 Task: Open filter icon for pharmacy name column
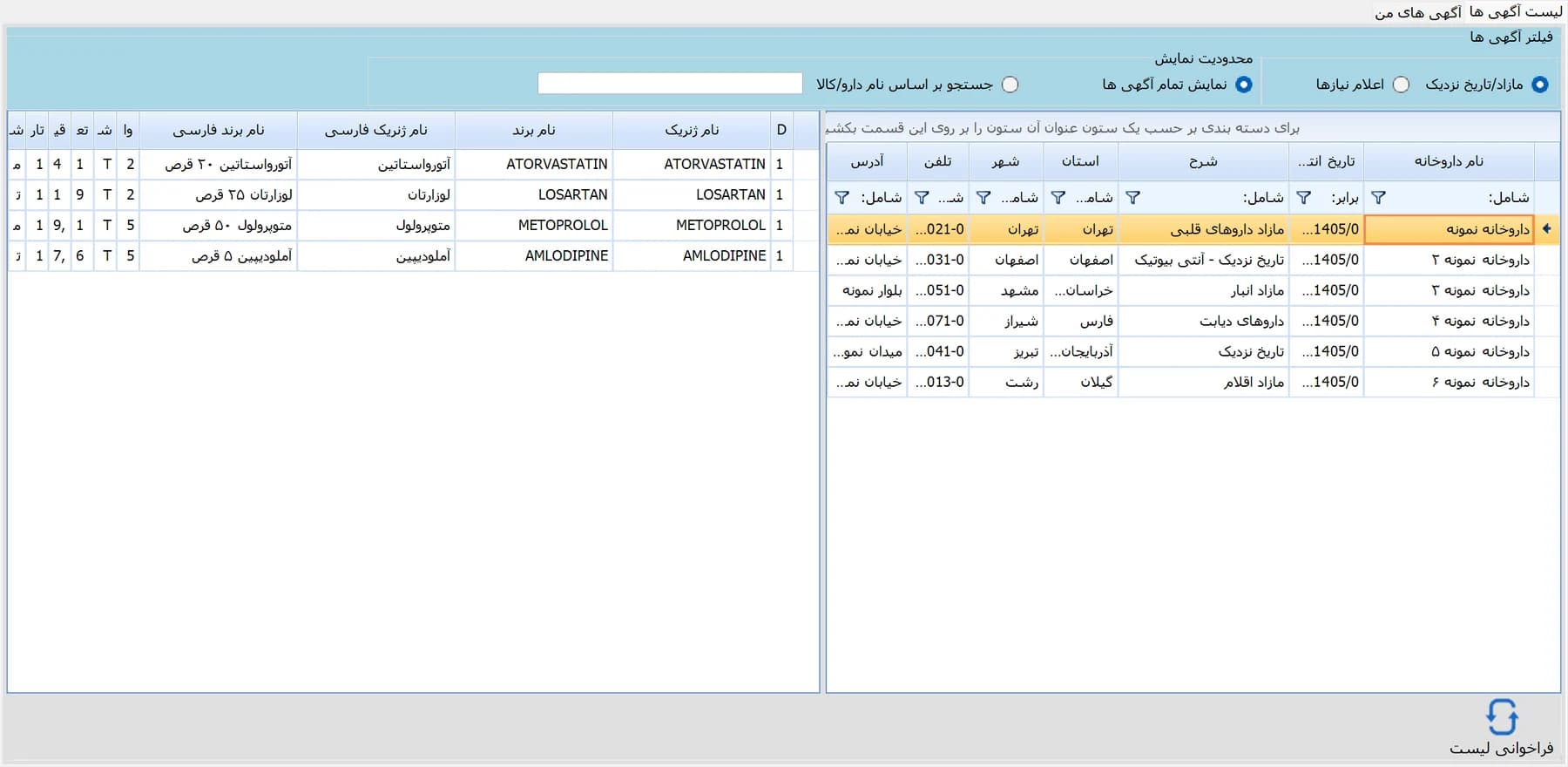tap(1378, 198)
